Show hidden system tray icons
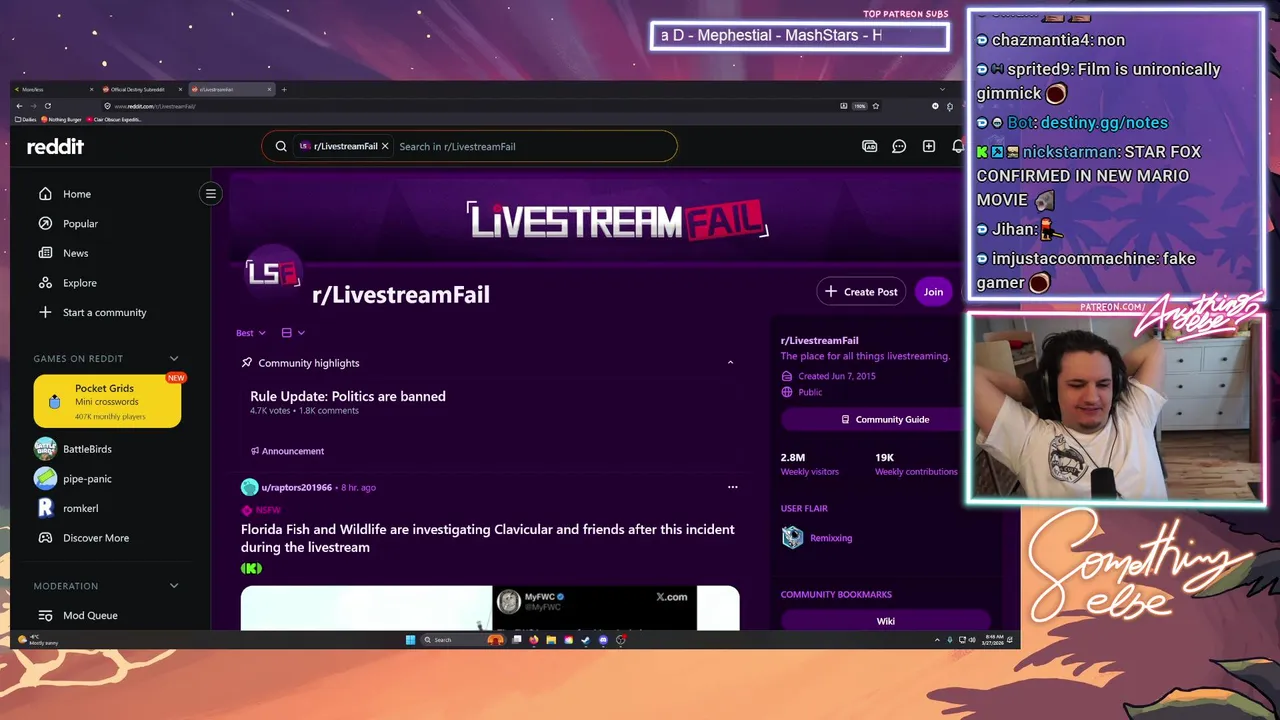Image resolution: width=1280 pixels, height=720 pixels. (x=937, y=640)
